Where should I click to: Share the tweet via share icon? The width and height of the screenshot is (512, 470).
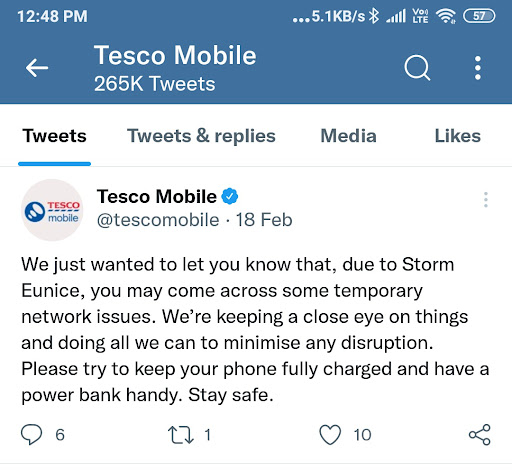480,435
